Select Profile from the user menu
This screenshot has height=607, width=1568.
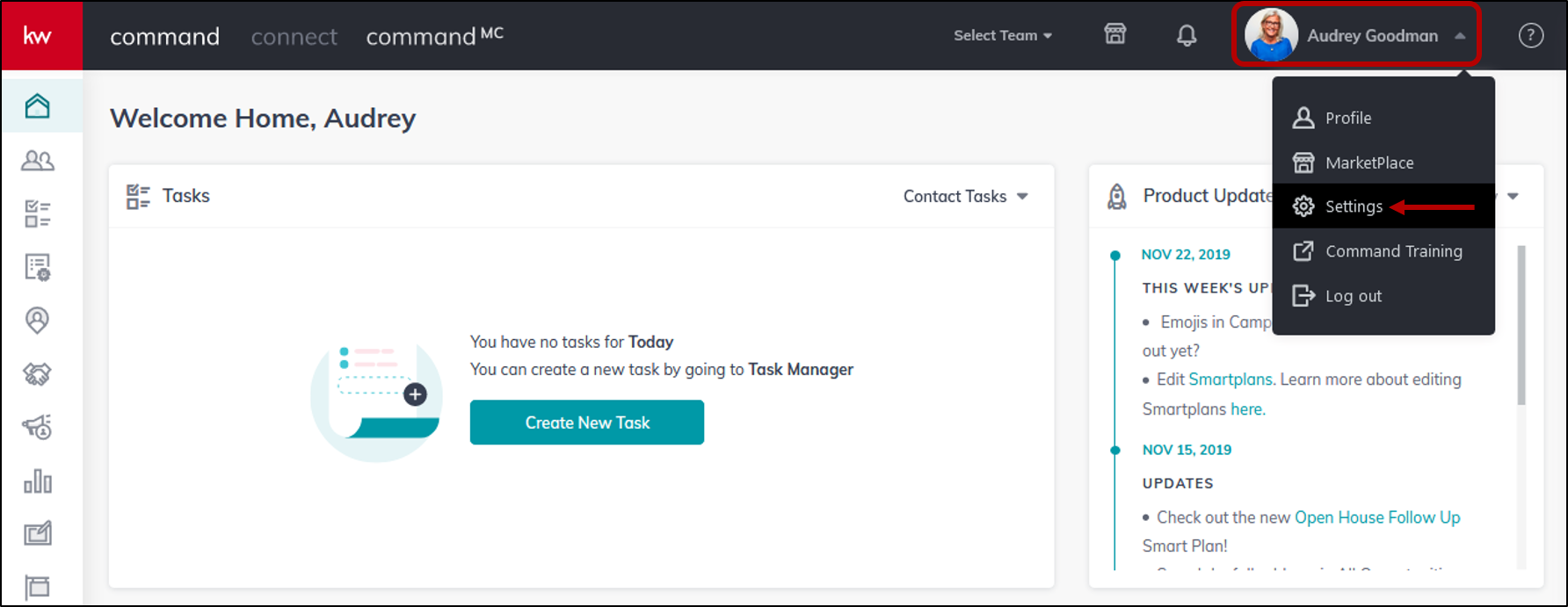pyautogui.click(x=1383, y=118)
